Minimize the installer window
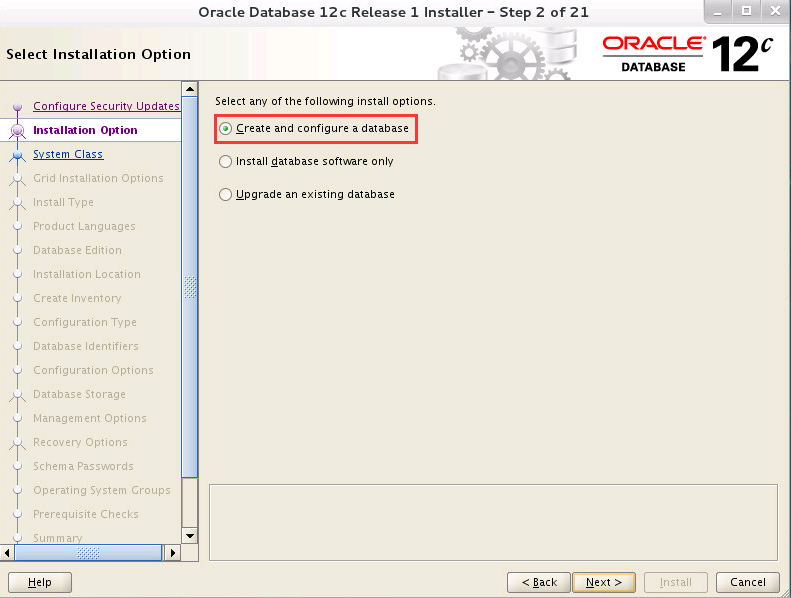The height and width of the screenshot is (598, 791). click(x=718, y=11)
